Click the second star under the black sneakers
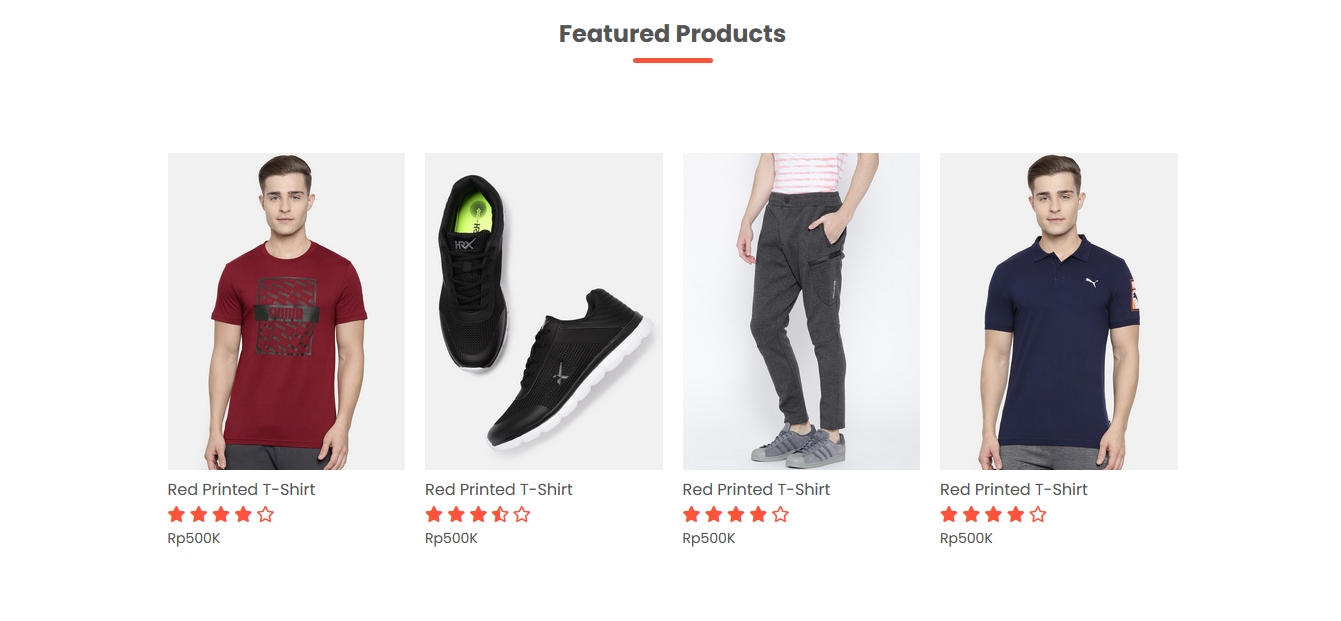This screenshot has width=1341, height=621. (x=456, y=515)
